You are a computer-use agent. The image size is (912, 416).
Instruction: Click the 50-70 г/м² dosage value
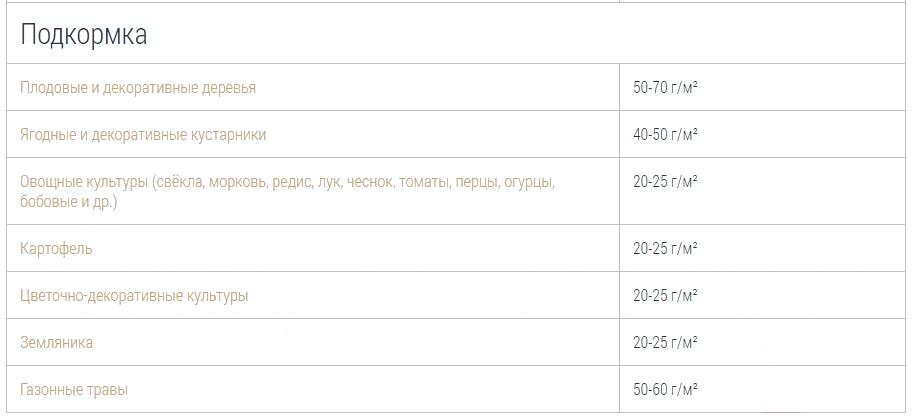tap(665, 88)
